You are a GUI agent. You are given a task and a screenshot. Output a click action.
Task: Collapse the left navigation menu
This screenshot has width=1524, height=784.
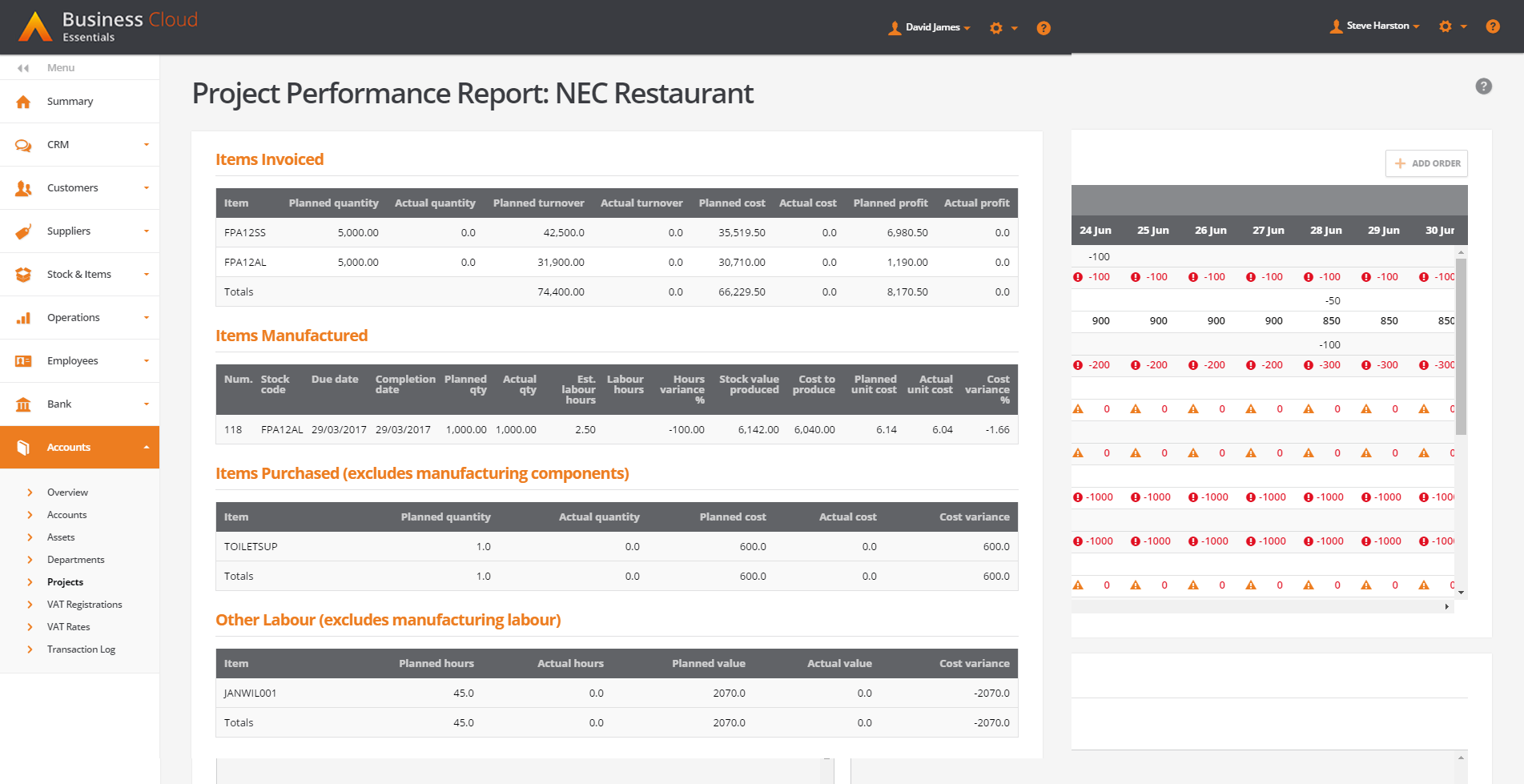pyautogui.click(x=22, y=67)
